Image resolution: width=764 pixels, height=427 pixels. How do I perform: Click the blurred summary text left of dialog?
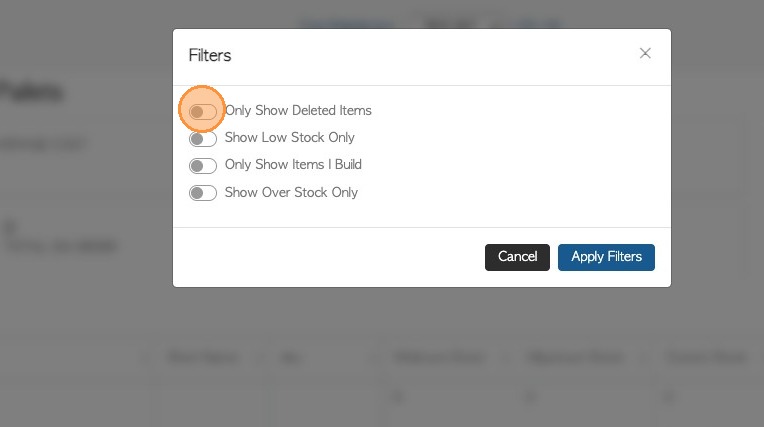tap(58, 246)
